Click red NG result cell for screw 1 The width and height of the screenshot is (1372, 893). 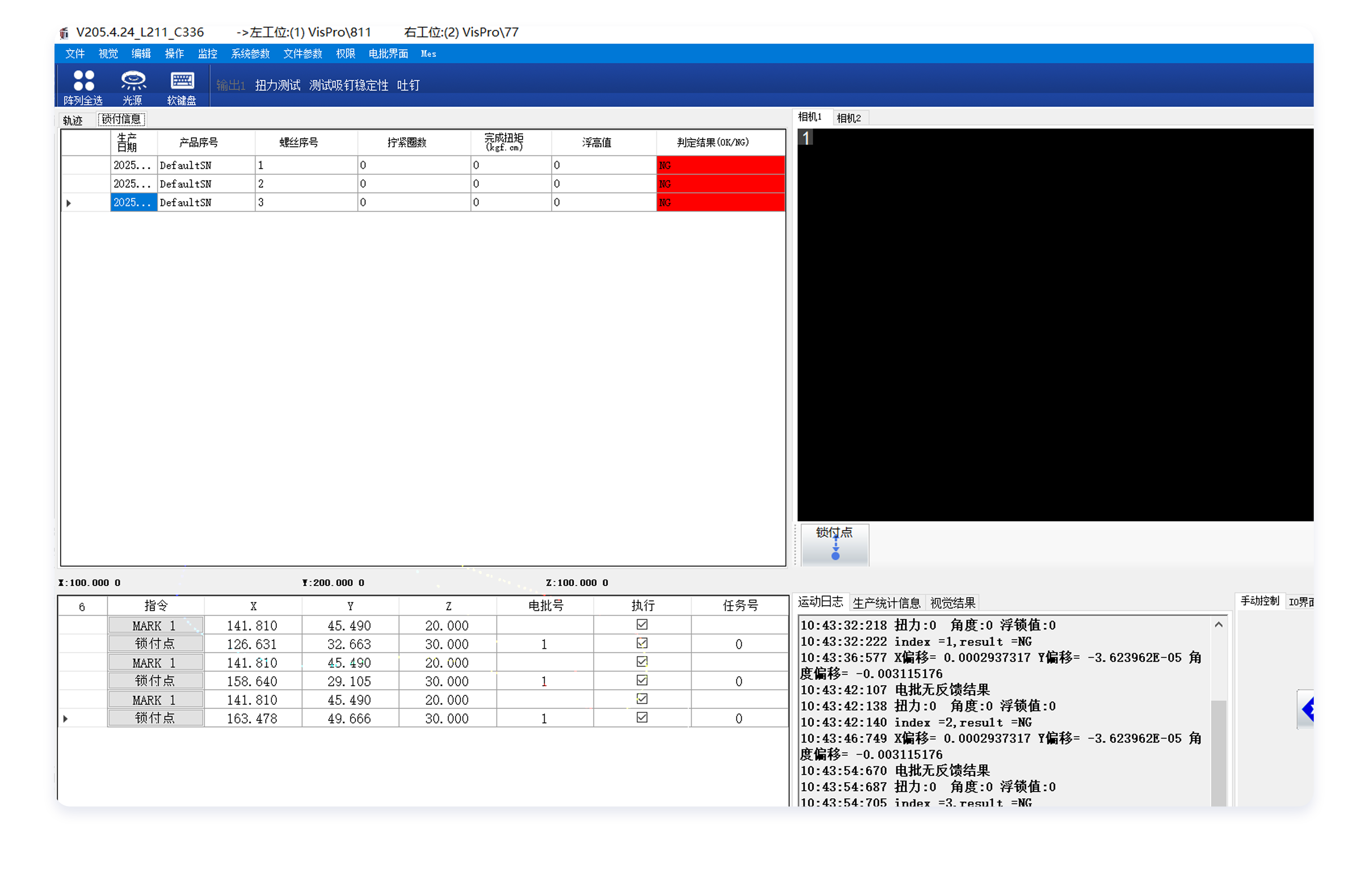coord(720,166)
